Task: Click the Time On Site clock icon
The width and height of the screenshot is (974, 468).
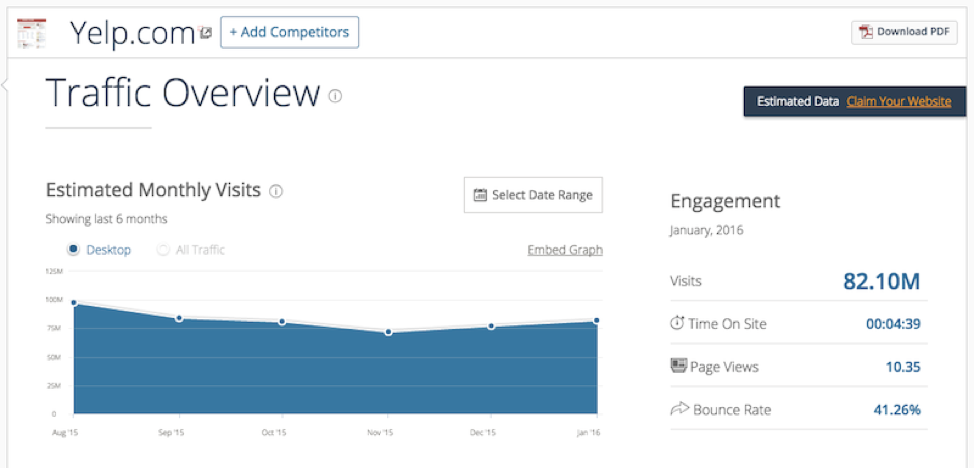Action: pos(677,323)
